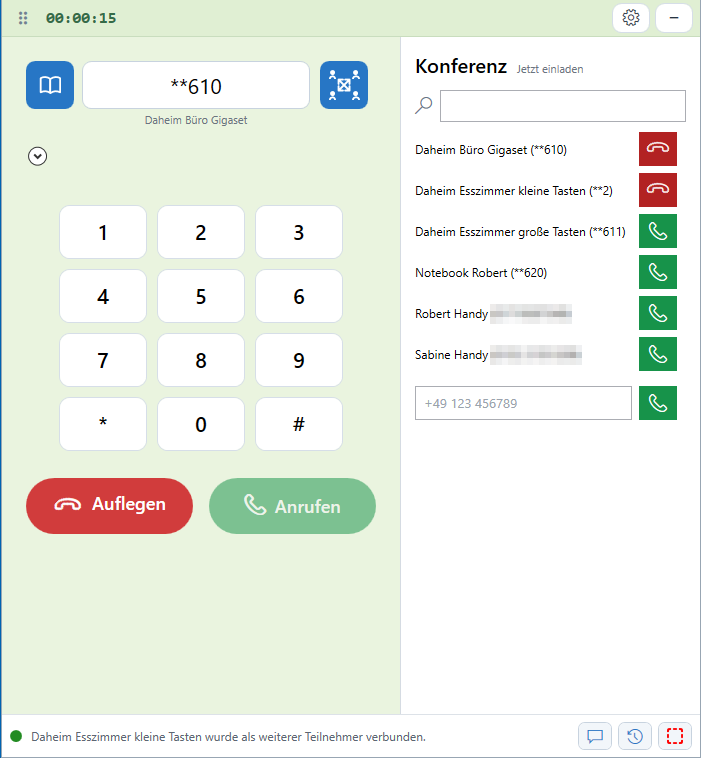
Task: Click the red dashed selection icon
Action: [x=675, y=736]
